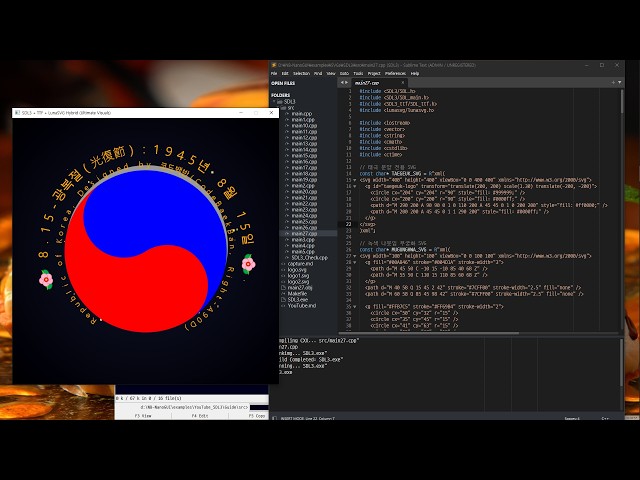Fold code at line 16 arrow
640x480 pixels.
(x=354, y=186)
